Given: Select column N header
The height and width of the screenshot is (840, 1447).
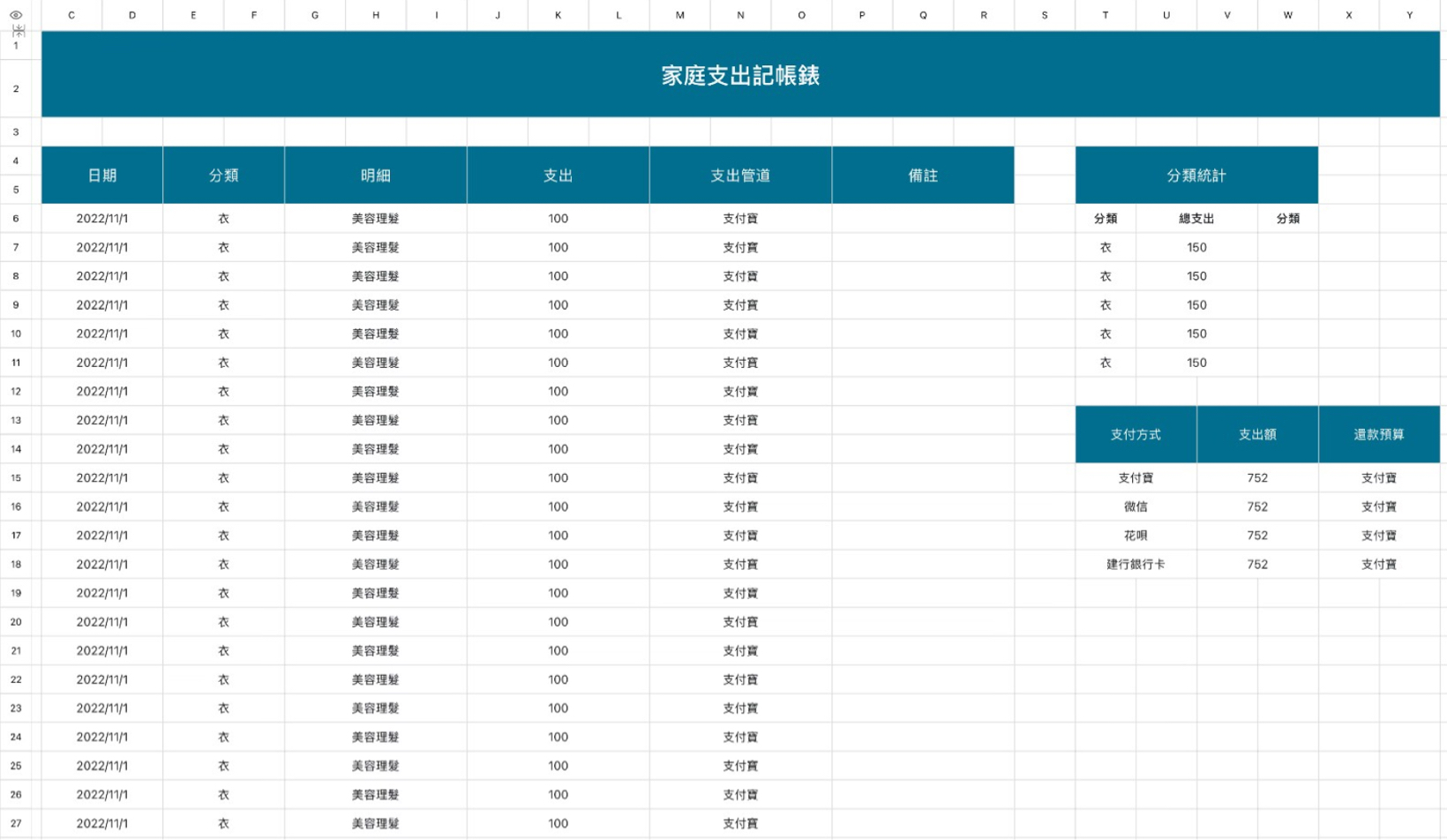Looking at the screenshot, I should (740, 15).
